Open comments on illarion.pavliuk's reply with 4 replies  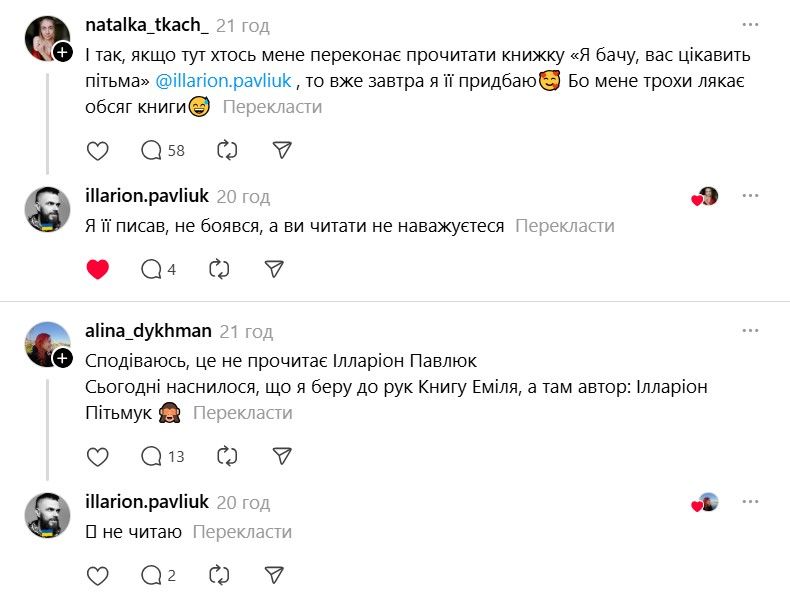pos(158,268)
